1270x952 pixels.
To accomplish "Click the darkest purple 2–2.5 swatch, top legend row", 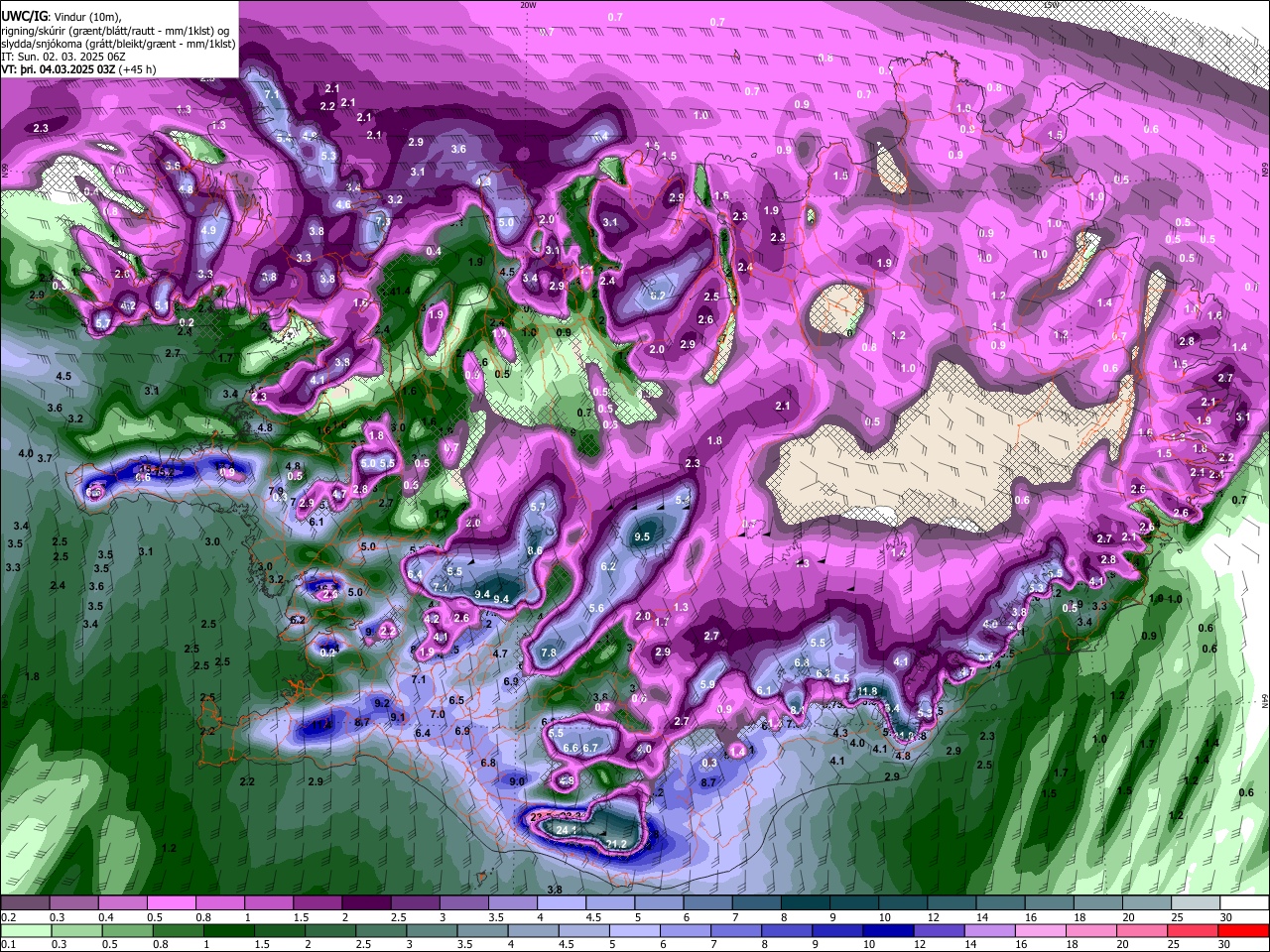I will (366, 902).
